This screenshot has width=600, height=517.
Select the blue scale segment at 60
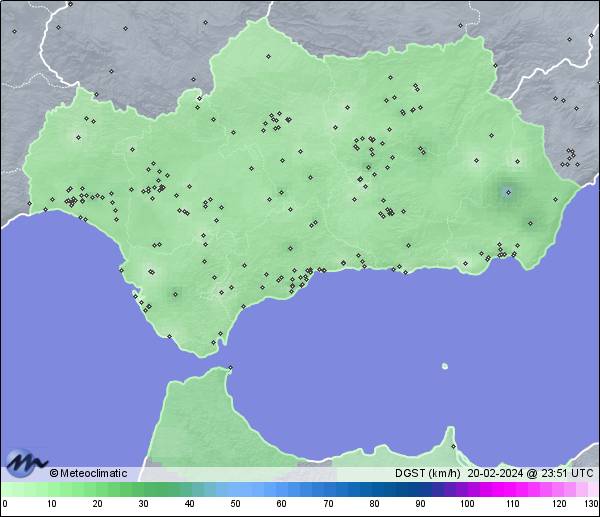click(x=281, y=489)
